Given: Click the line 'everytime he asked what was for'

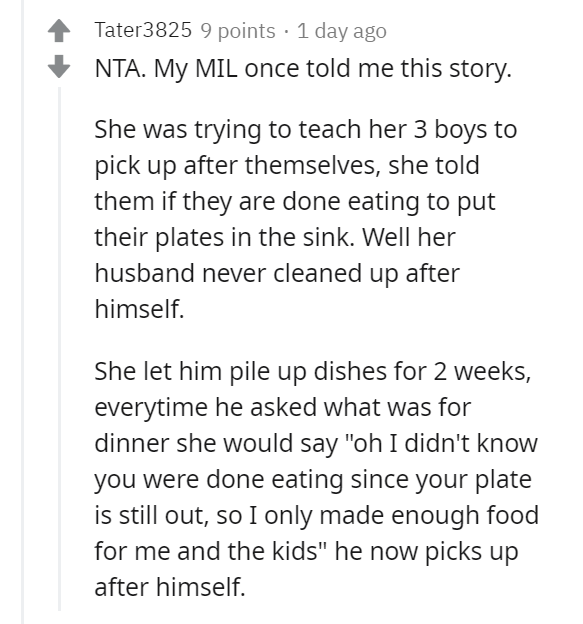Looking at the screenshot, I should (283, 407).
